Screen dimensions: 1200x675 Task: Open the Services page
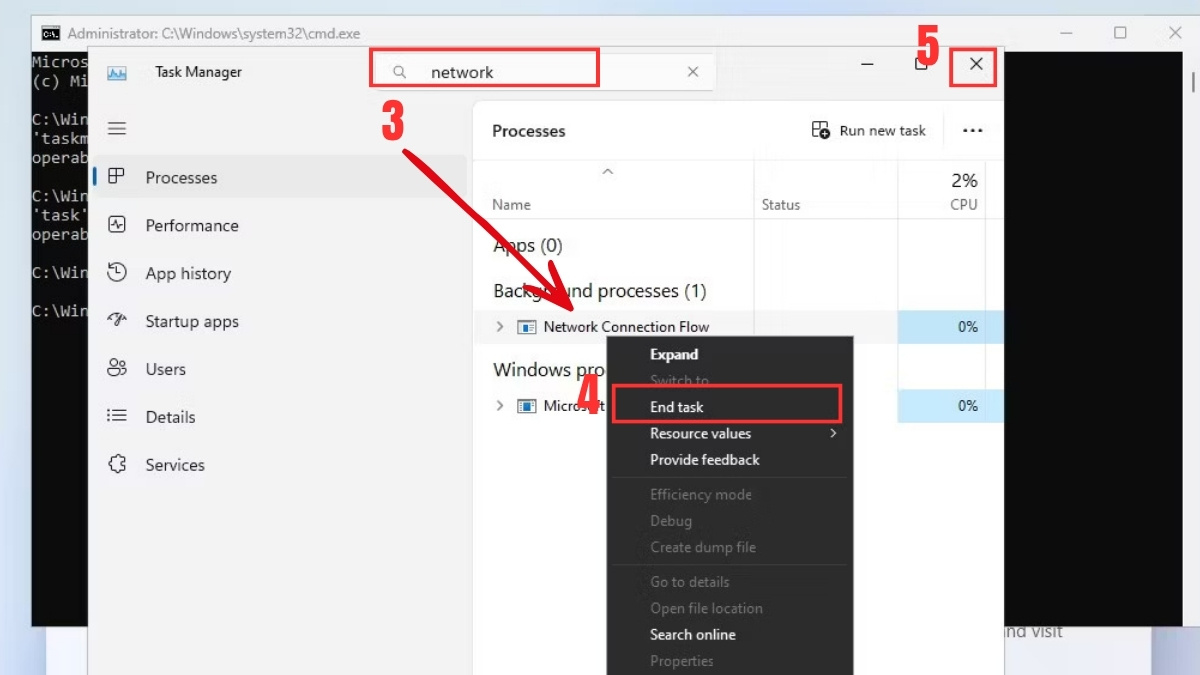(x=279, y=465)
